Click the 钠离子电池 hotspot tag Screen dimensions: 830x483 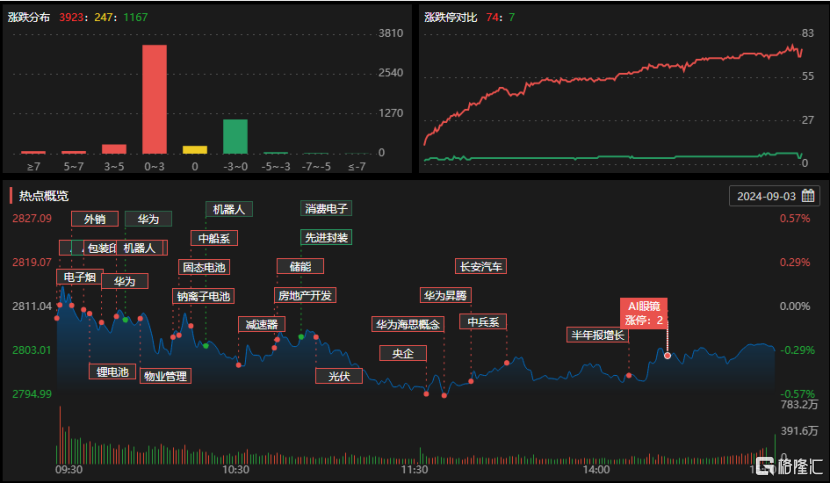(x=203, y=296)
